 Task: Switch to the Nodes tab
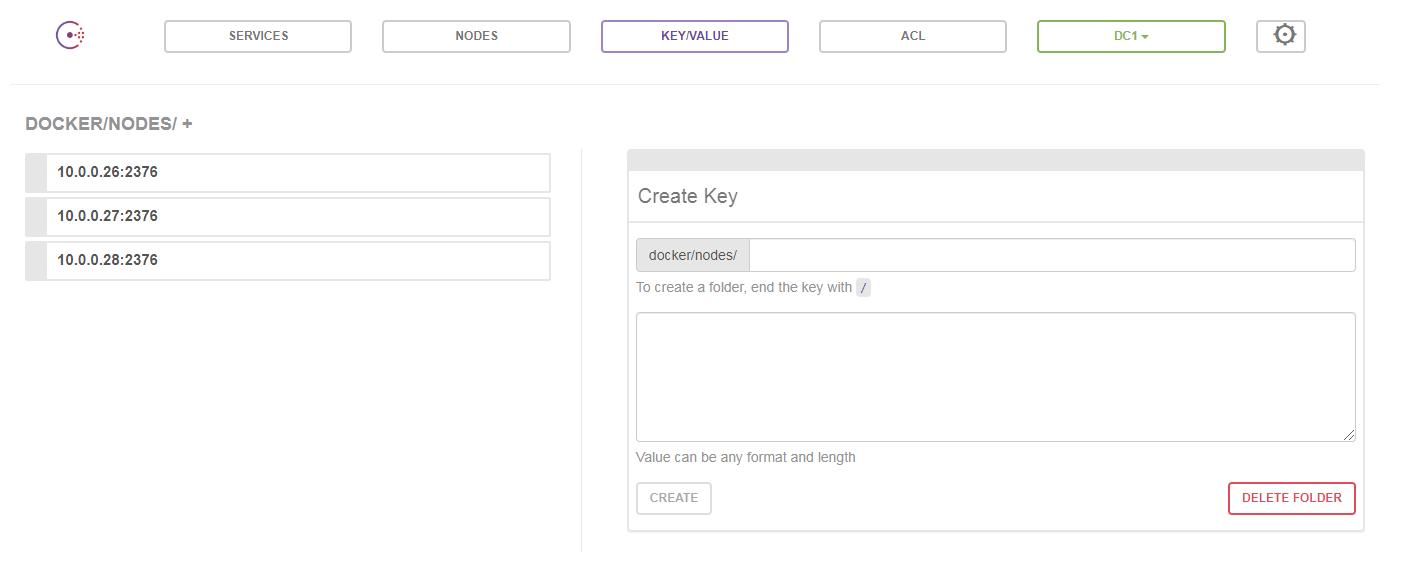[x=476, y=36]
